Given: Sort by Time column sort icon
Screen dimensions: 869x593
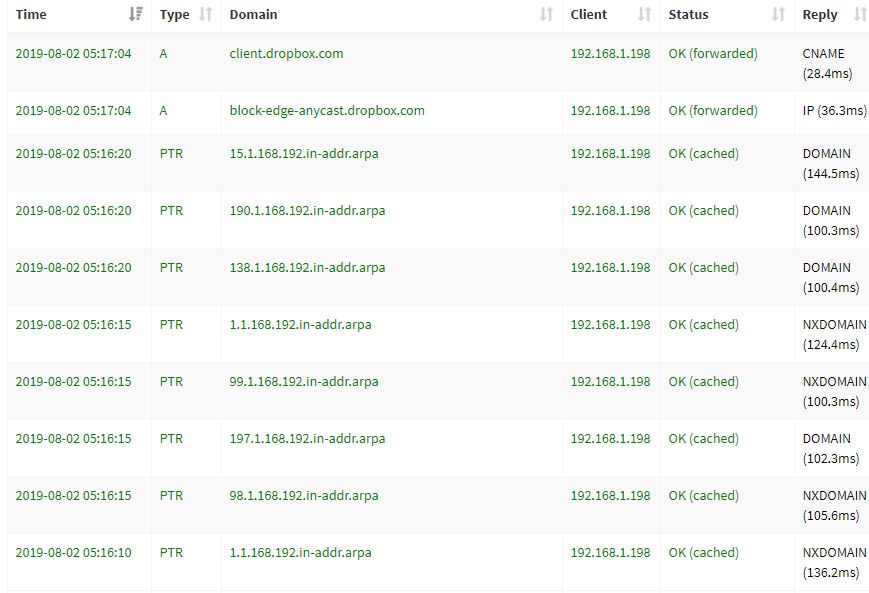Looking at the screenshot, I should click(x=136, y=14).
